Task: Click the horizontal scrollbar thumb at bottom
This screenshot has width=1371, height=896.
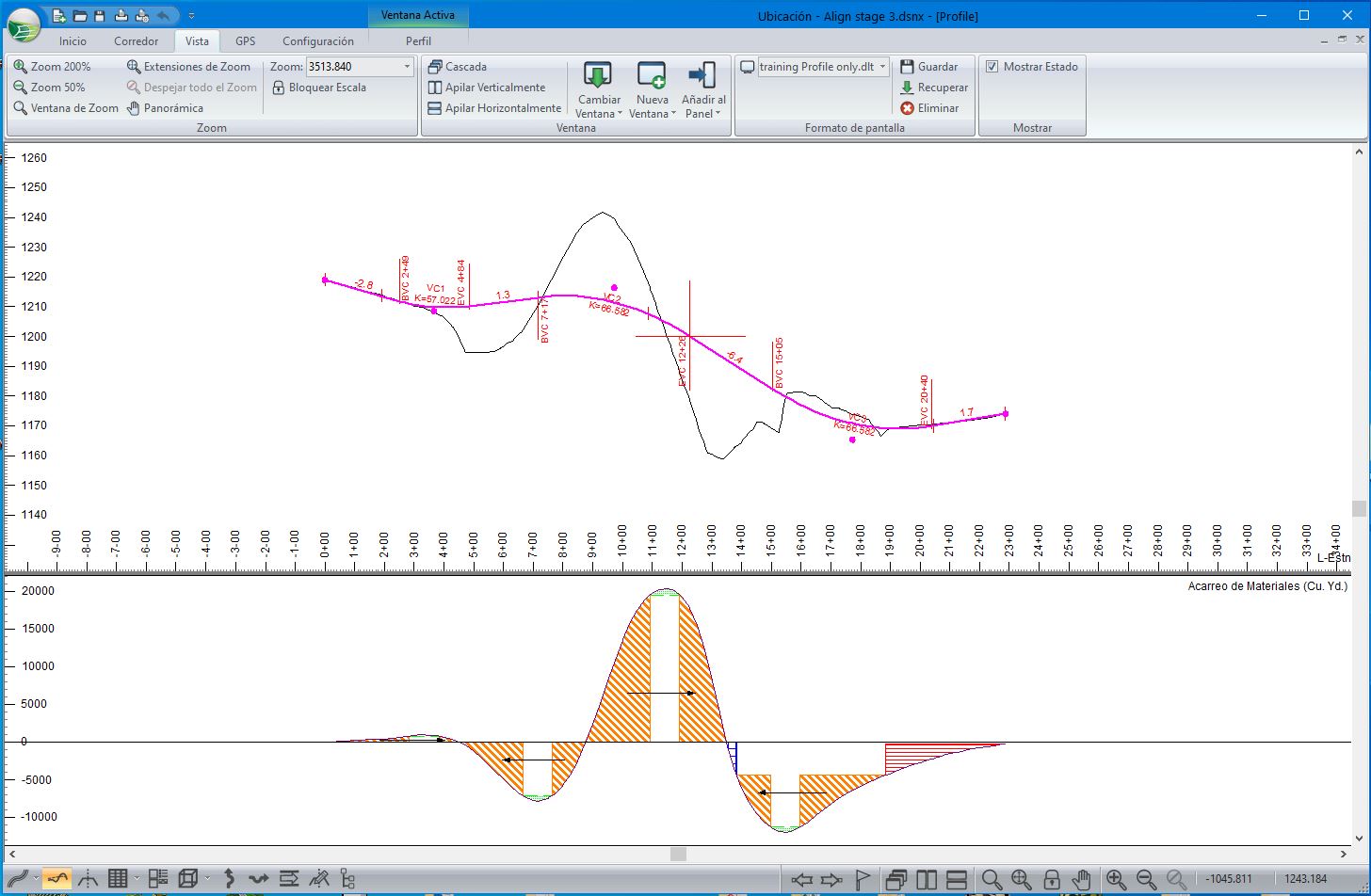Action: [678, 854]
